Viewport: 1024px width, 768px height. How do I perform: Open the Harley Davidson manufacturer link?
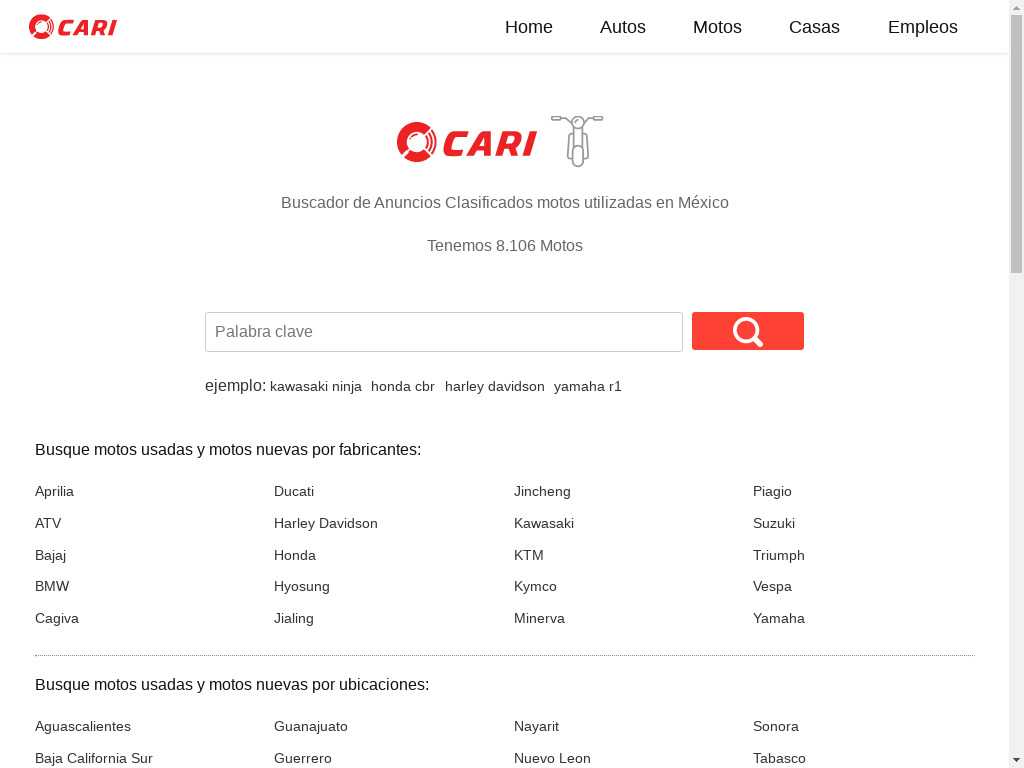point(326,523)
